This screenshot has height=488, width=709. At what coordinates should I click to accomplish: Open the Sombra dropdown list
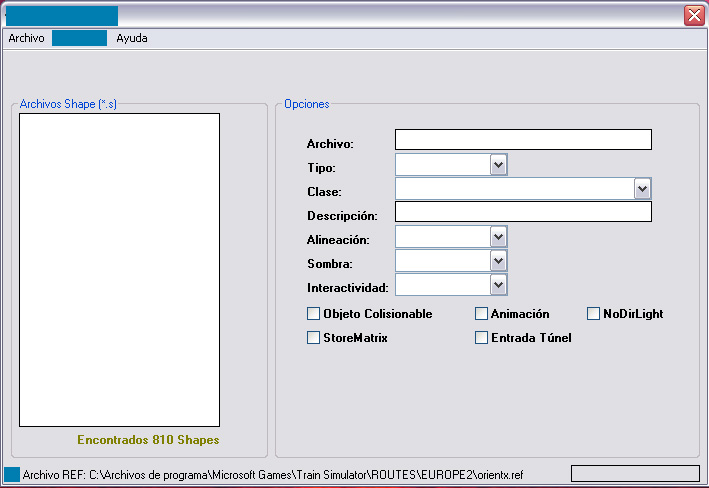tap(499, 260)
